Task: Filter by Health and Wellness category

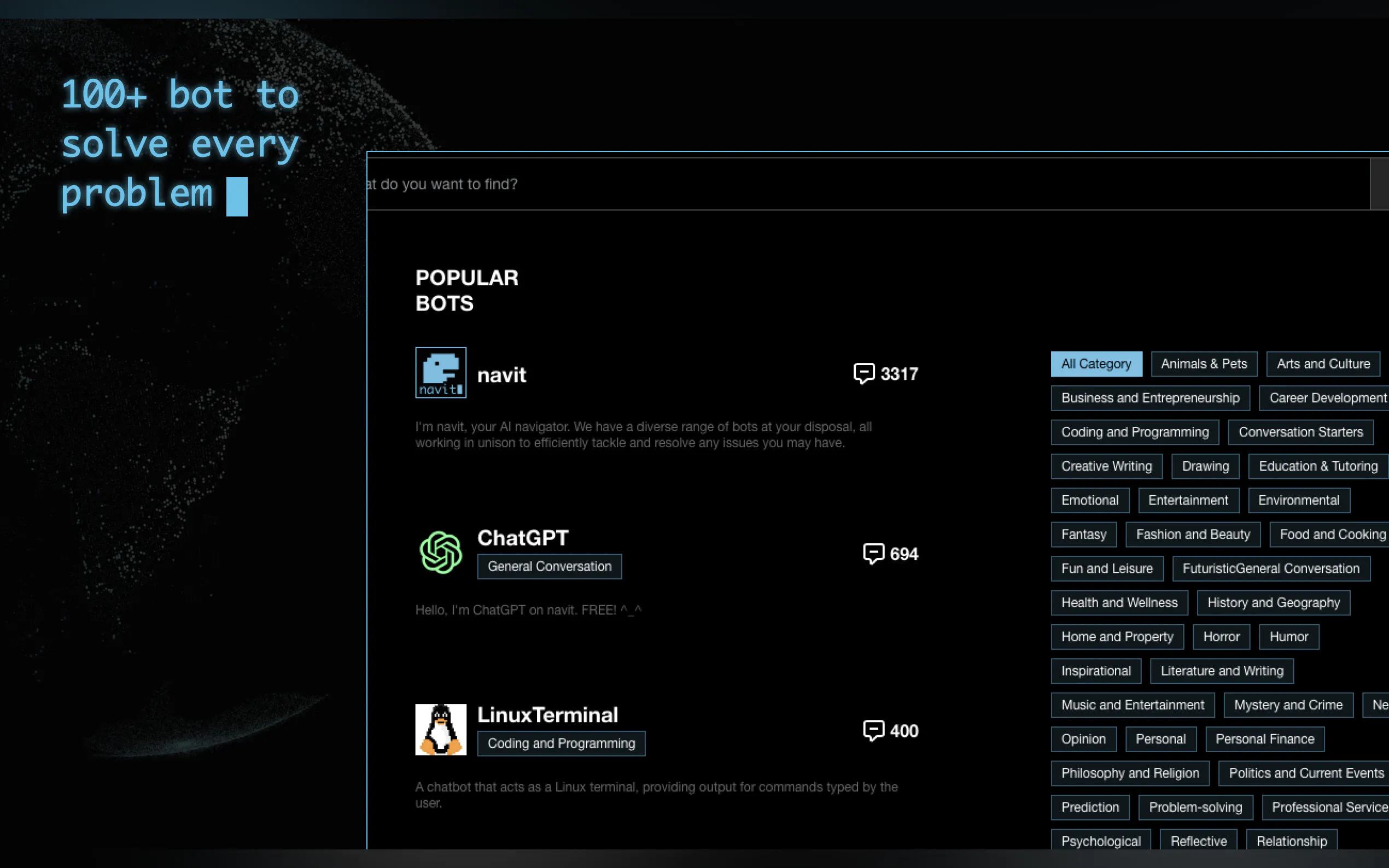Action: (x=1118, y=603)
